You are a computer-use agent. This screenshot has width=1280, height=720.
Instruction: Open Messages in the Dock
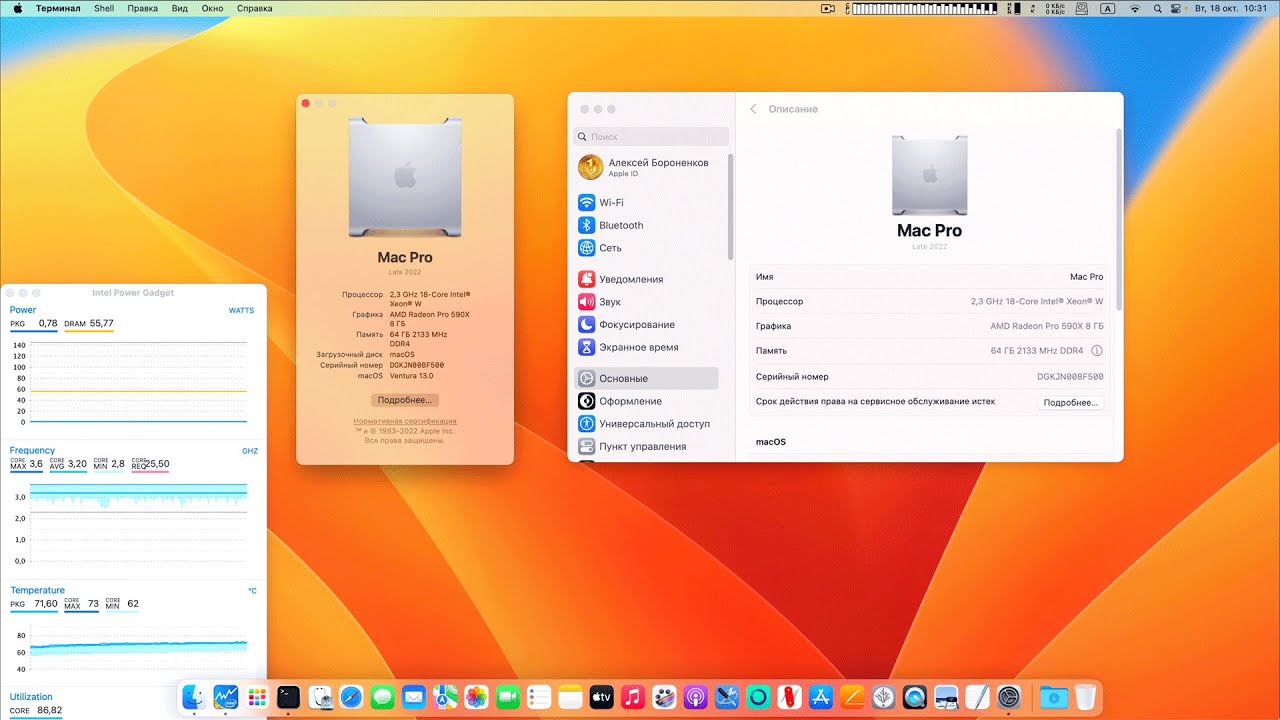pyautogui.click(x=381, y=697)
